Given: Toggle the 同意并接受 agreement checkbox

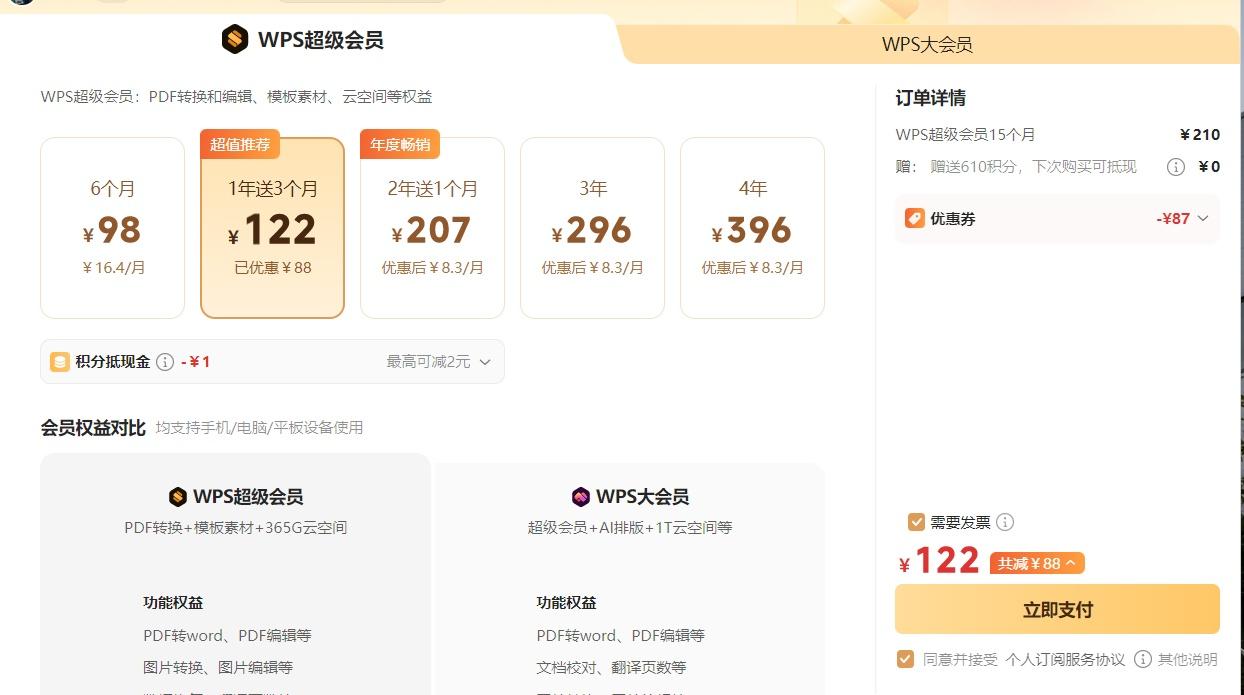Looking at the screenshot, I should click(x=905, y=659).
